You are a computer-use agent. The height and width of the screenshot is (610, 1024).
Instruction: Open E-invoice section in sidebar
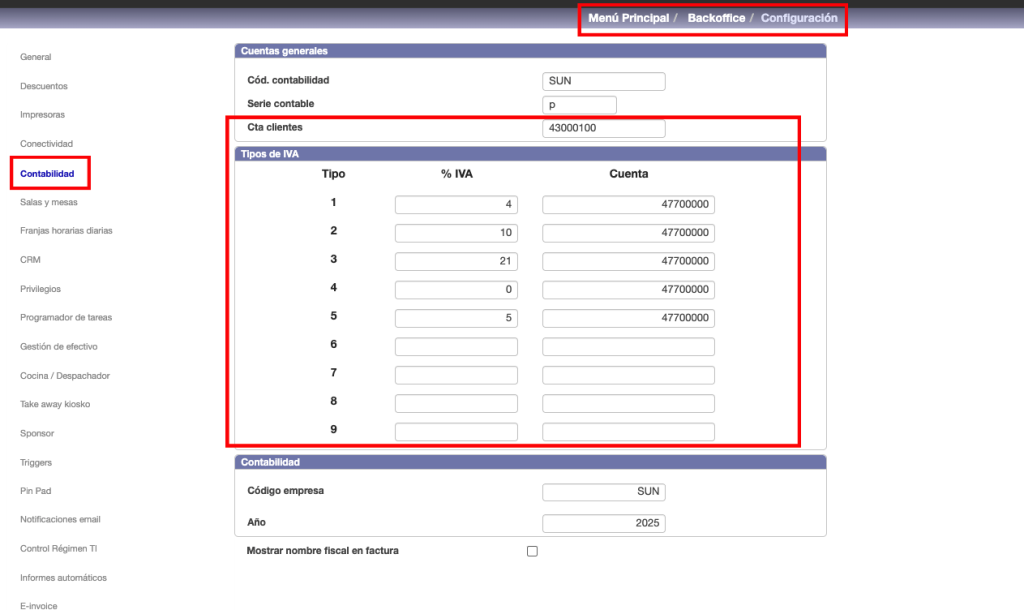pyautogui.click(x=39, y=606)
